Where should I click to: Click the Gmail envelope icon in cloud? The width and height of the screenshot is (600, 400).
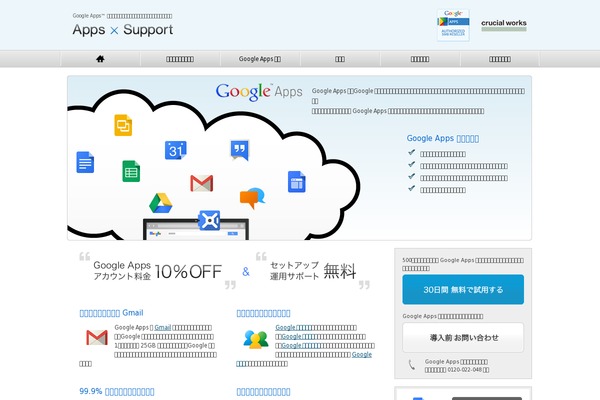tap(202, 183)
